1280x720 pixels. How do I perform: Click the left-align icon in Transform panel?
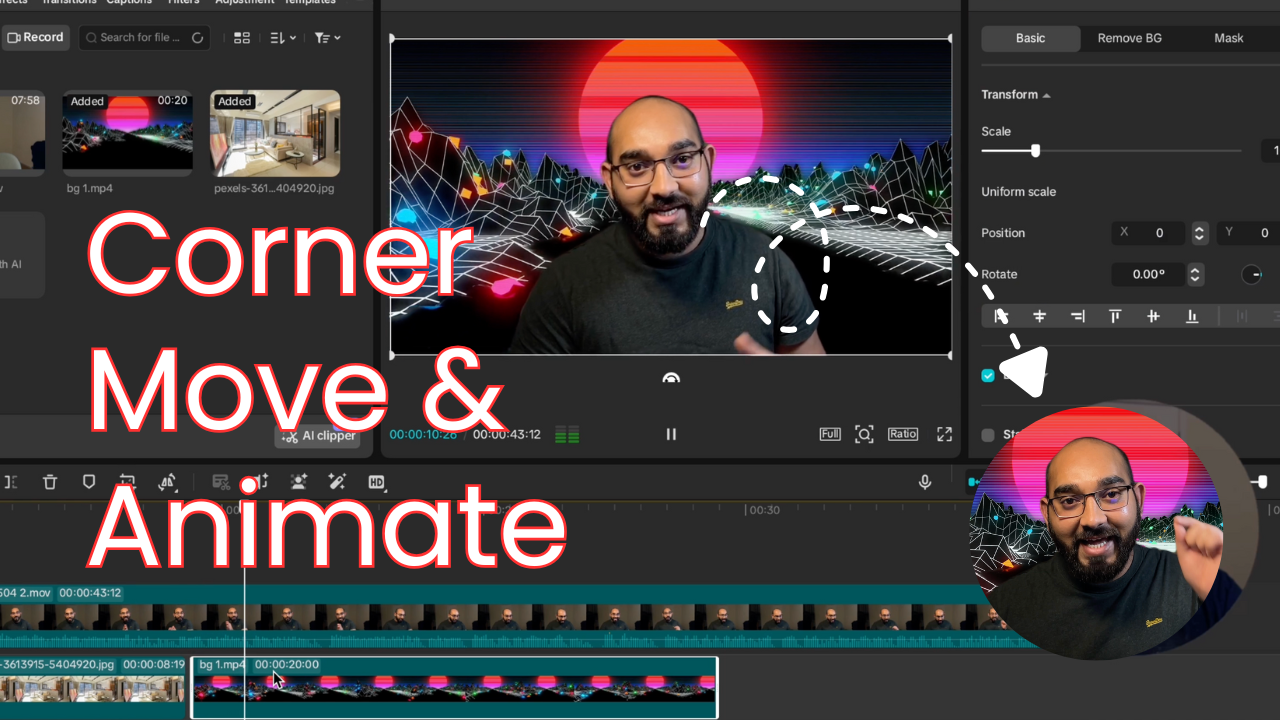point(1001,316)
